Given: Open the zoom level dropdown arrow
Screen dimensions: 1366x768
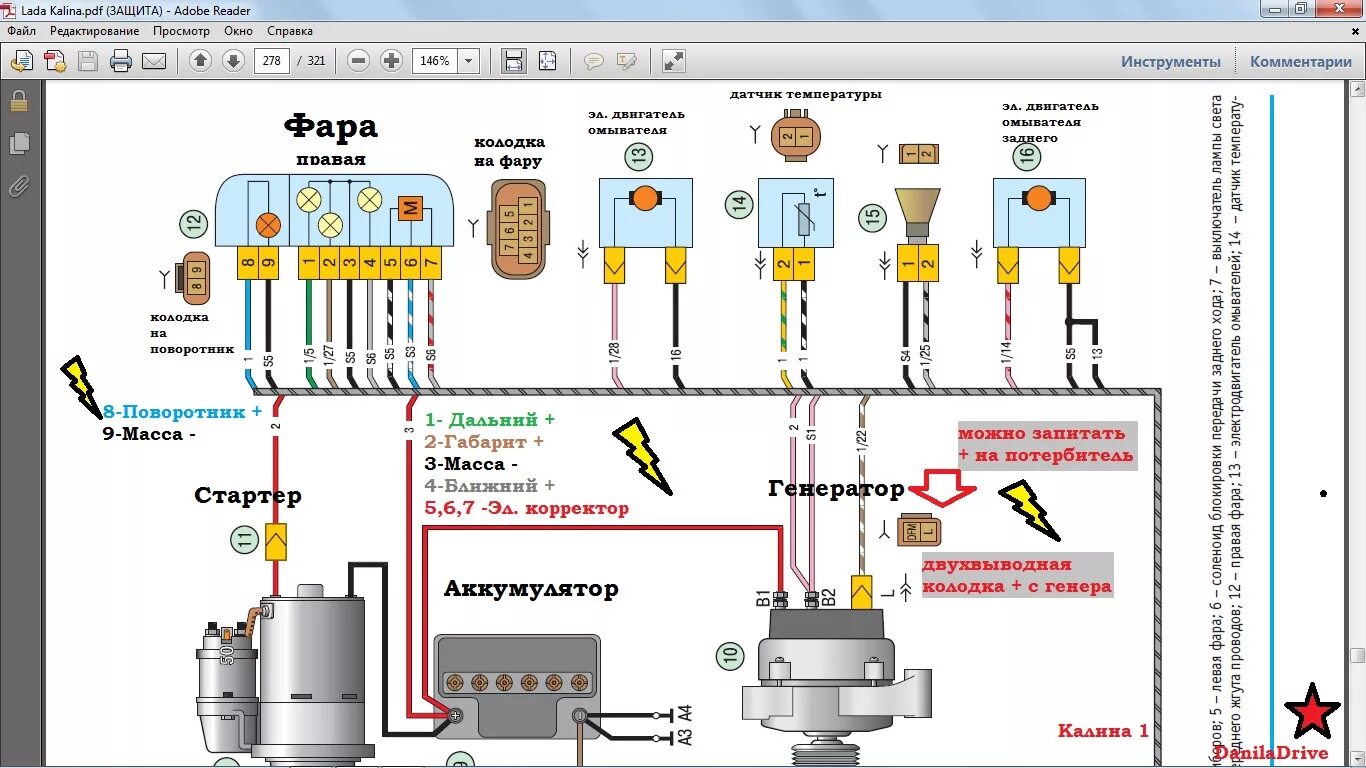Looking at the screenshot, I should click(x=469, y=61).
